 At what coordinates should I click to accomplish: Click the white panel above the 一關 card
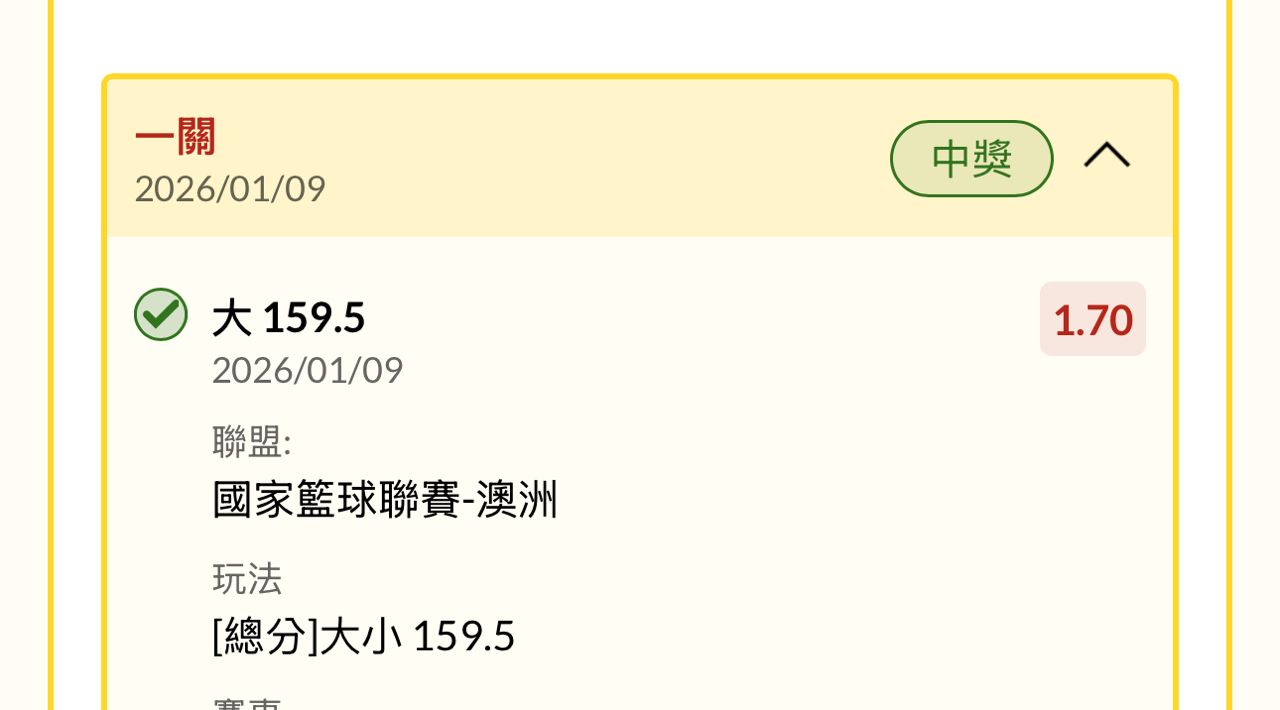click(640, 35)
